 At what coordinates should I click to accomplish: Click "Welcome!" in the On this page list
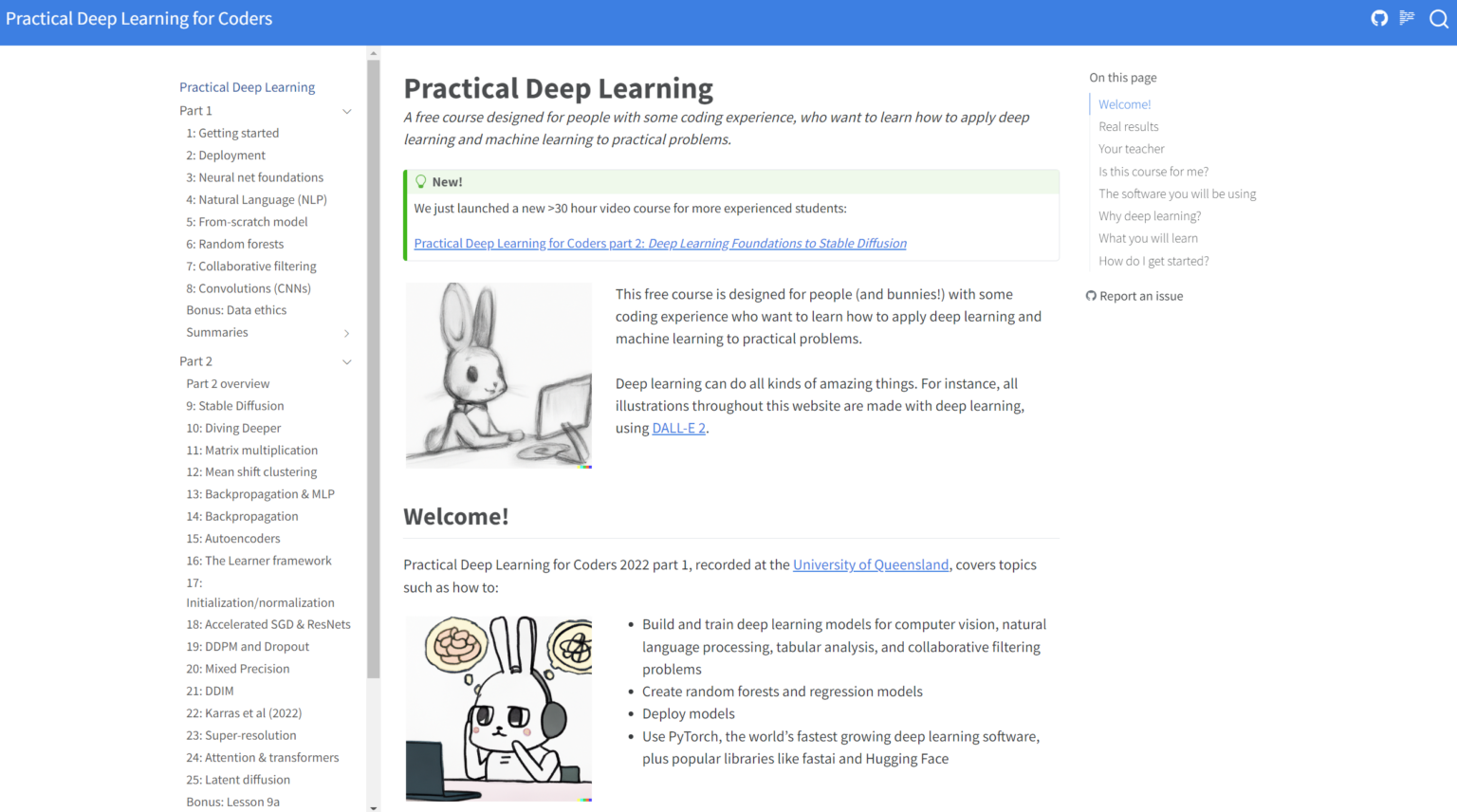click(x=1124, y=103)
